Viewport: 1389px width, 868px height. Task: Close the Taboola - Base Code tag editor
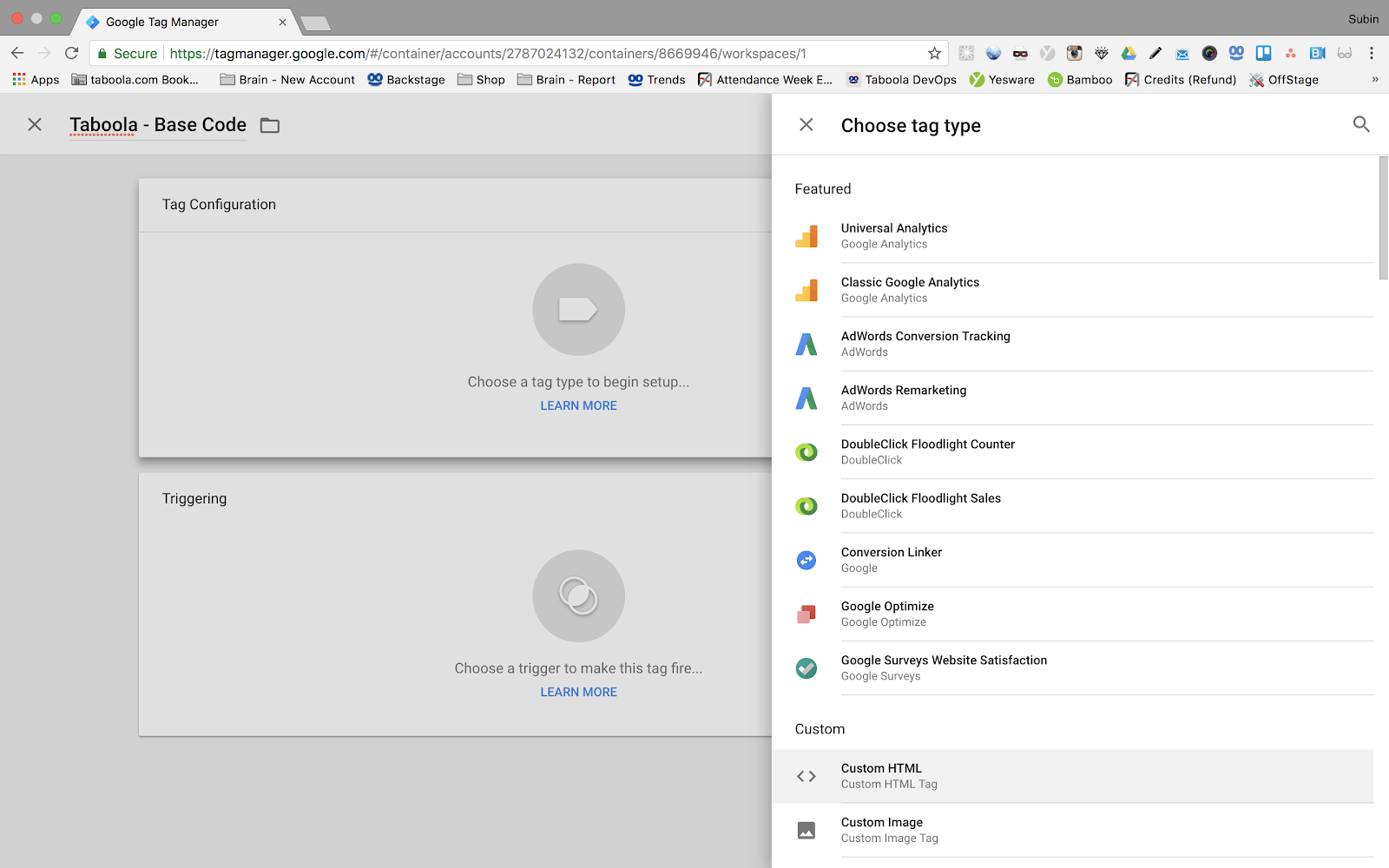point(35,125)
